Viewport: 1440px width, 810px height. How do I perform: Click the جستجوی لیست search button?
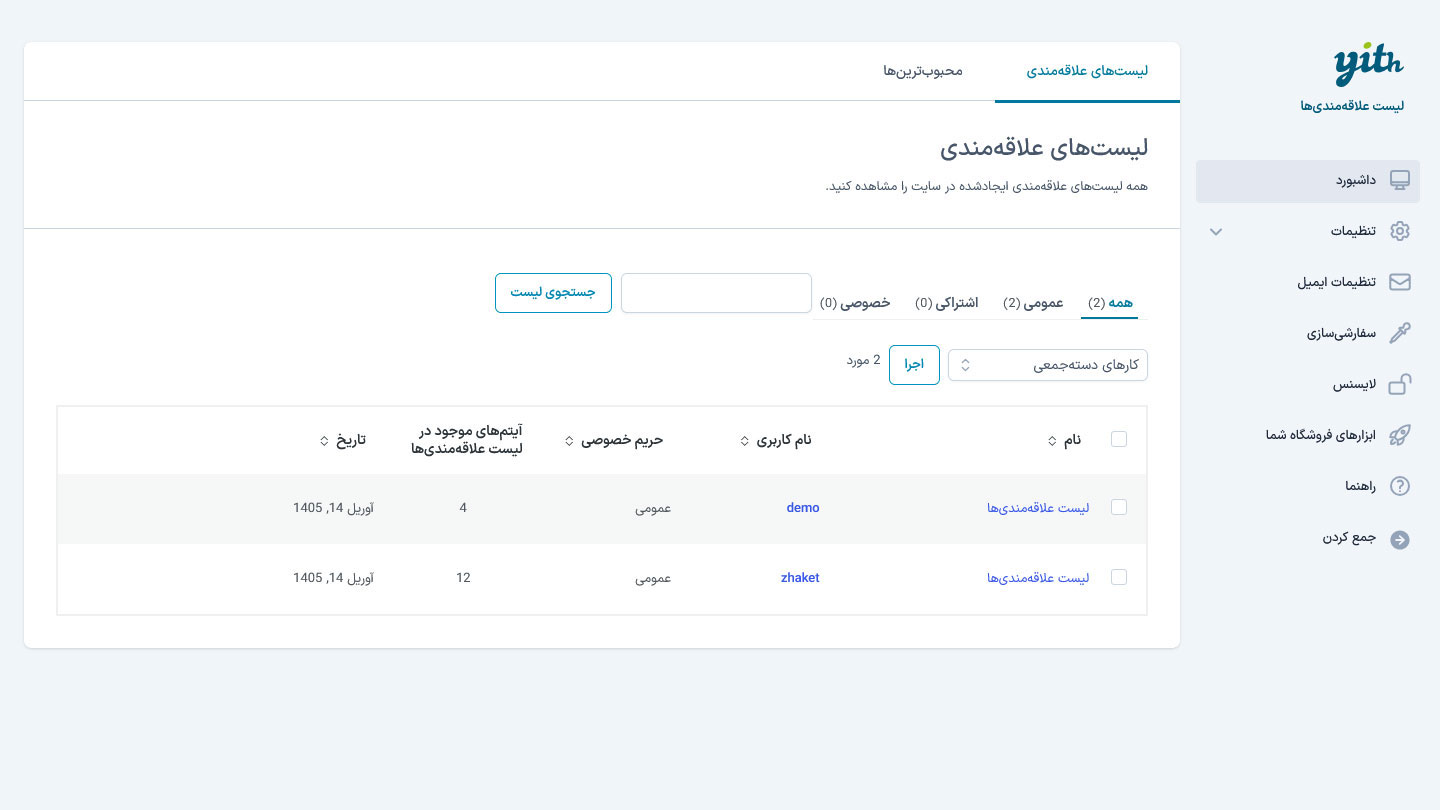pos(553,292)
